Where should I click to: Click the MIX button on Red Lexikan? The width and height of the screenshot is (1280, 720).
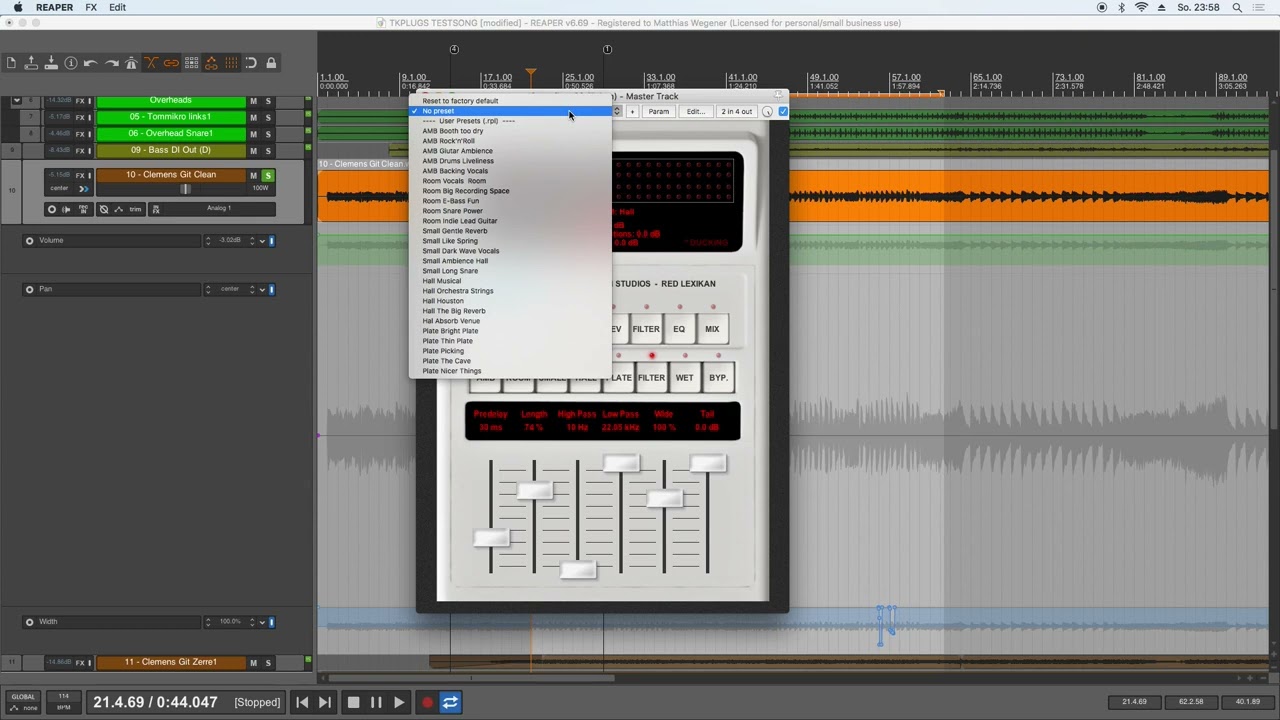[712, 329]
